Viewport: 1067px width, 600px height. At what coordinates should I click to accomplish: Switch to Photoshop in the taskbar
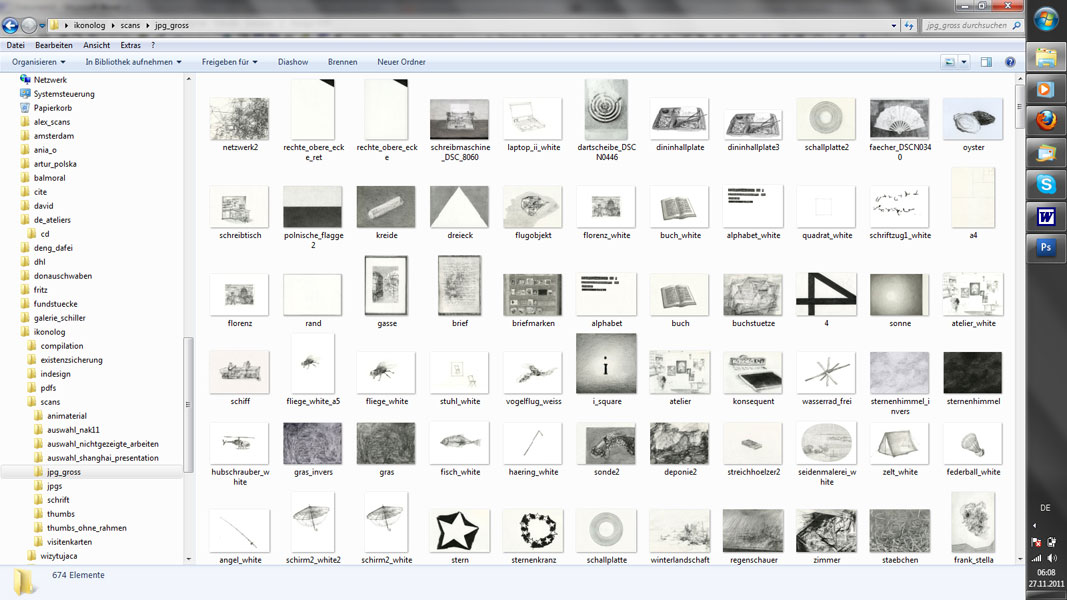(x=1046, y=247)
